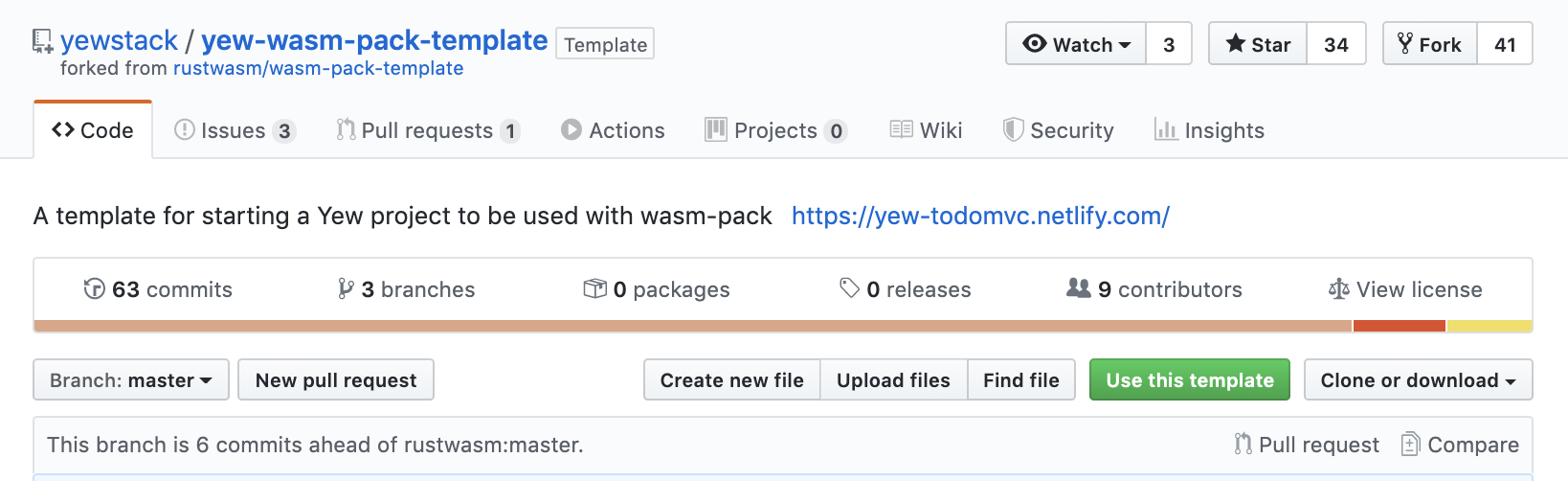This screenshot has height=481, width=1568.
Task: Open the yew-wasm-pack-template repository link
Action: click(x=374, y=40)
